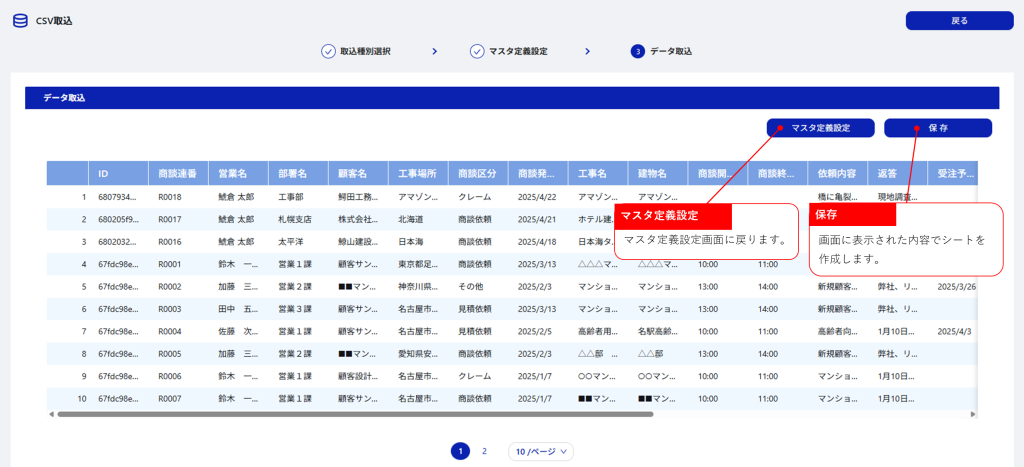1024x467 pixels.
Task: Click the table scrollbar left arrow
Action: 52,414
